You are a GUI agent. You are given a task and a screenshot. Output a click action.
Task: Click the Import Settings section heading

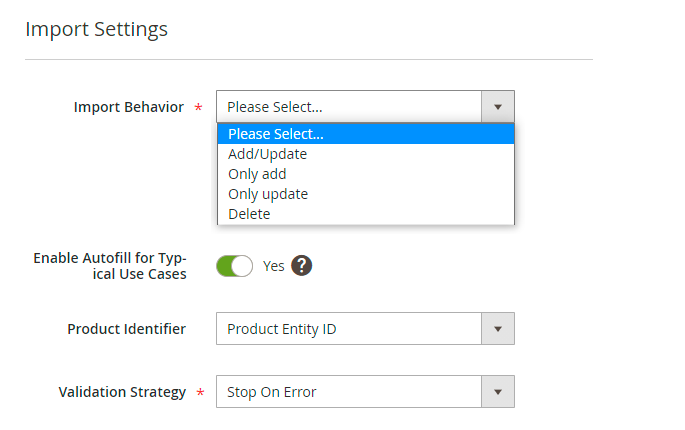[x=96, y=29]
